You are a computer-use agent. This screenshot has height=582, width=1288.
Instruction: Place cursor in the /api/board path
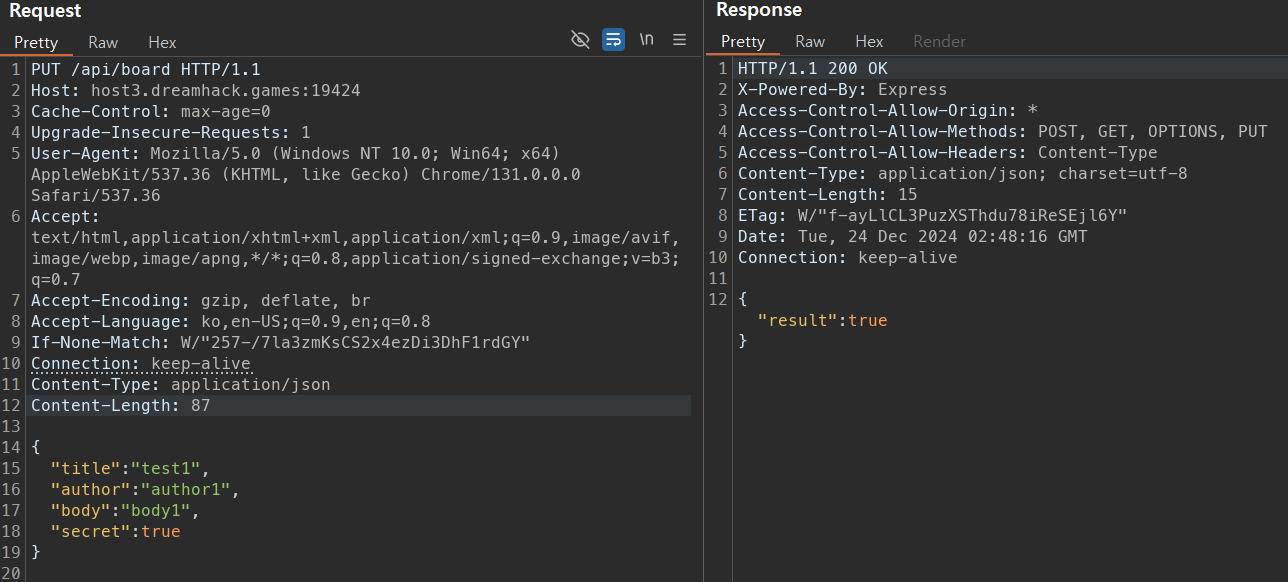pyautogui.click(x=121, y=69)
